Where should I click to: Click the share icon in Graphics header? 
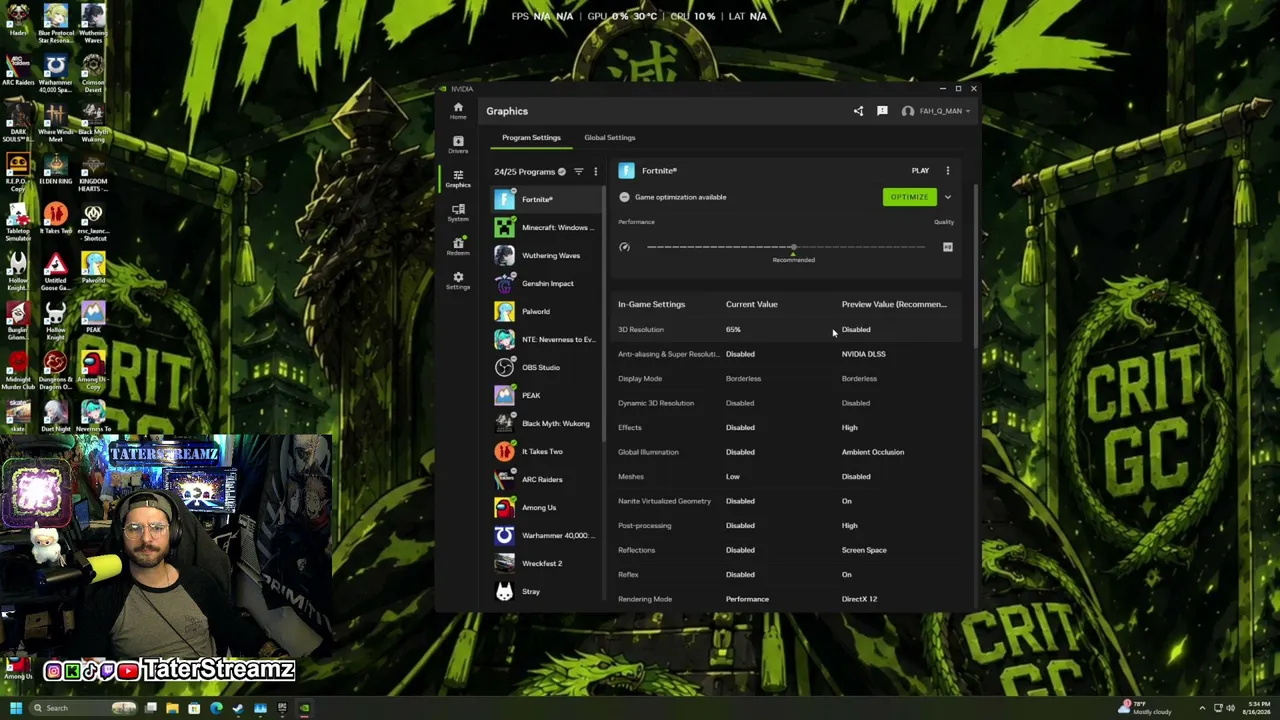click(858, 111)
